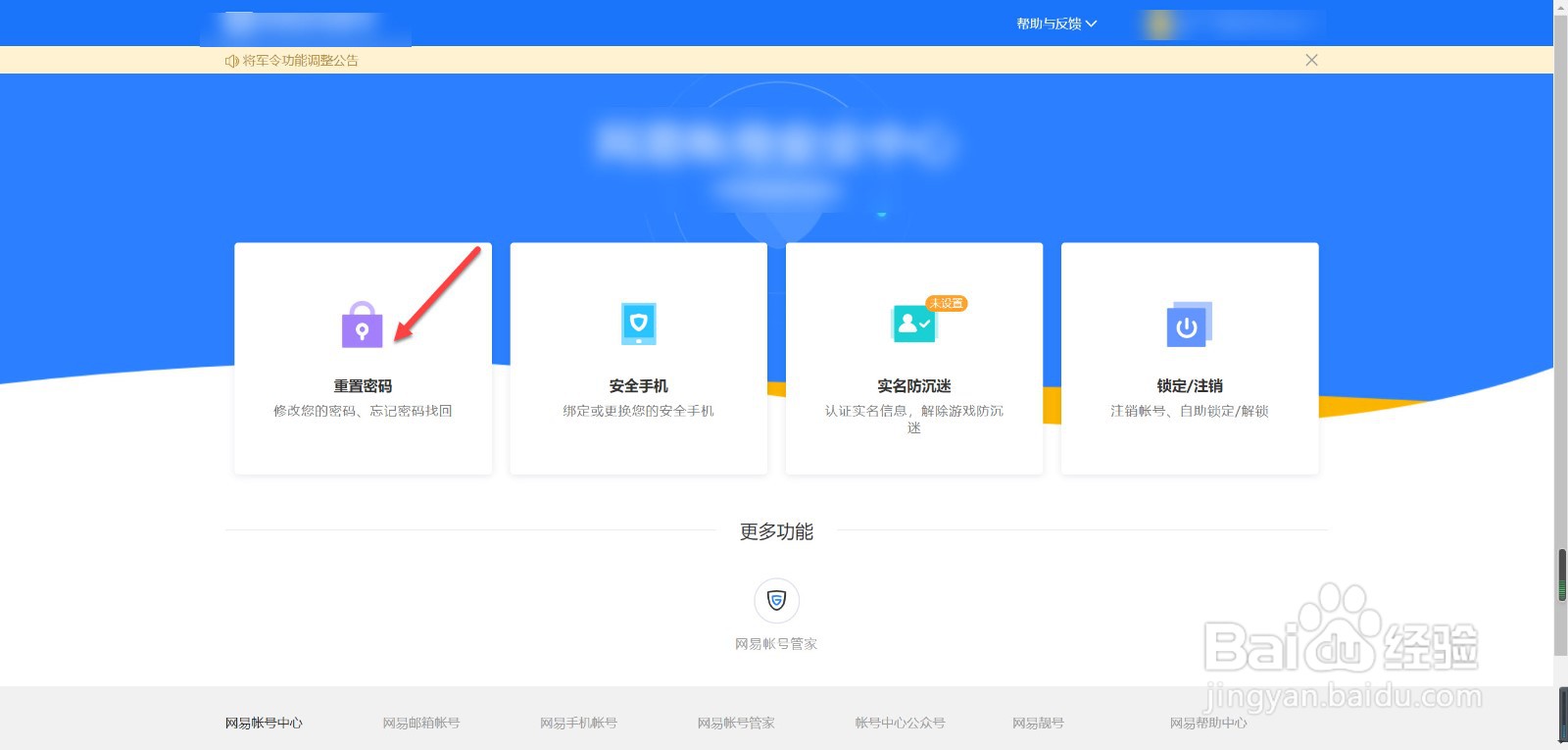
Task: Open the 将军令功能调整公告 announcement
Action: coord(301,61)
